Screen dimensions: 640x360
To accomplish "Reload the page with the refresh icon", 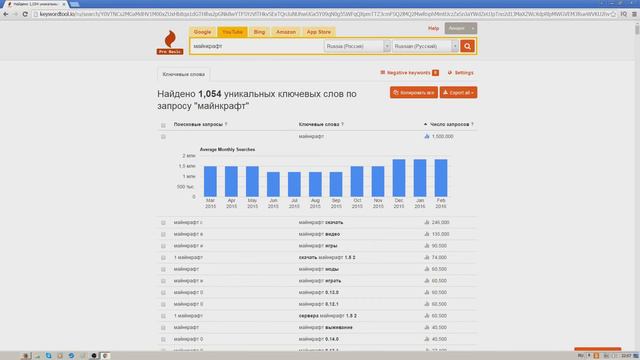I will pos(25,14).
